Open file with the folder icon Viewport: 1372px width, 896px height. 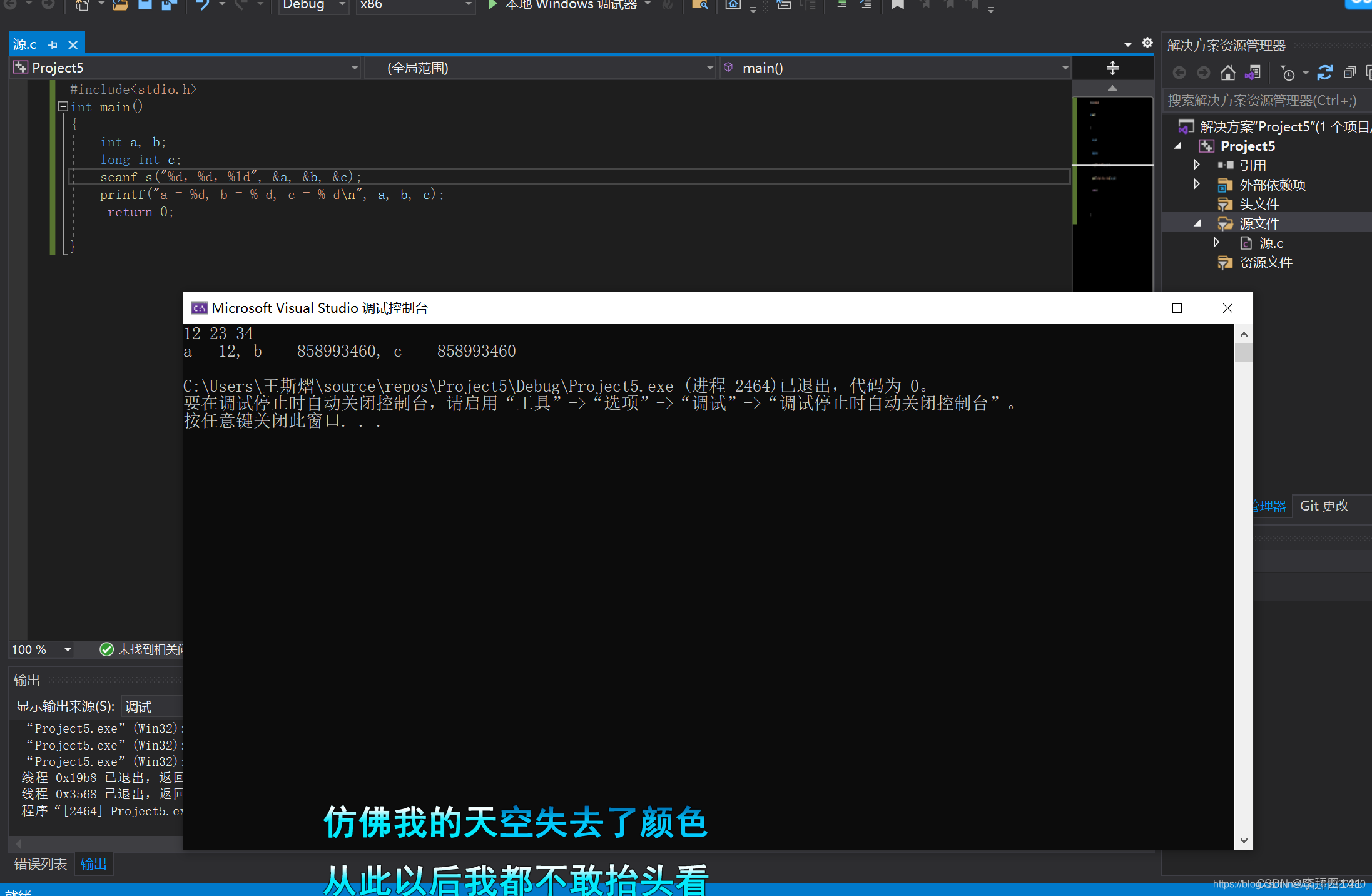(120, 5)
